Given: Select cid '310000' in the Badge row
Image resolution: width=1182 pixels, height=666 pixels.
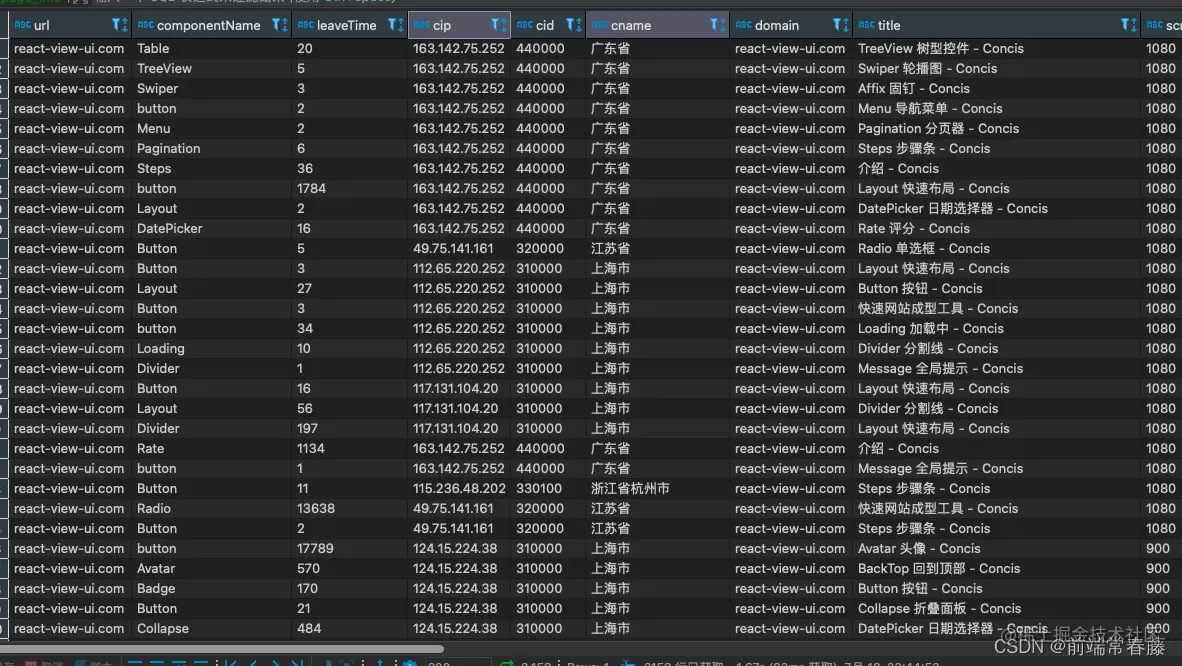Looking at the screenshot, I should (x=548, y=588).
